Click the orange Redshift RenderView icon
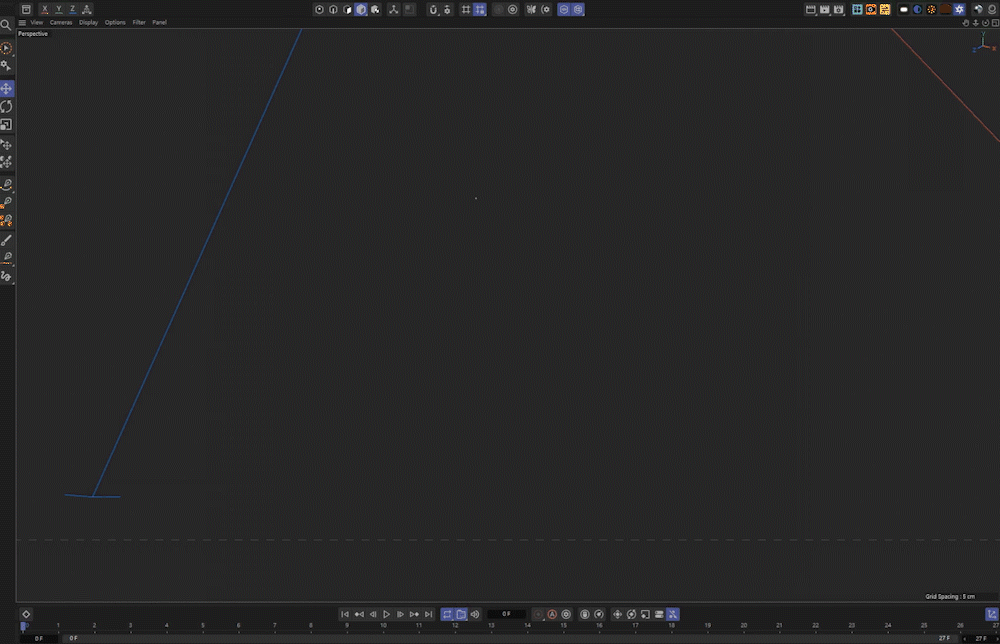 [x=871, y=10]
